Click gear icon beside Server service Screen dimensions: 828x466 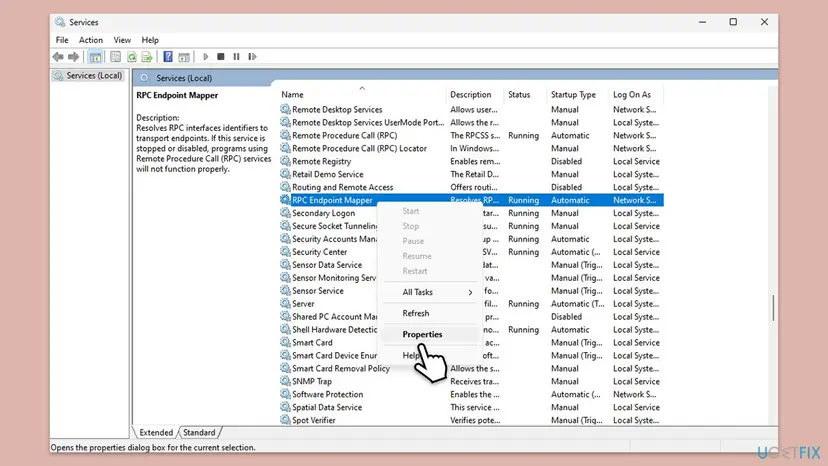pyautogui.click(x=285, y=303)
